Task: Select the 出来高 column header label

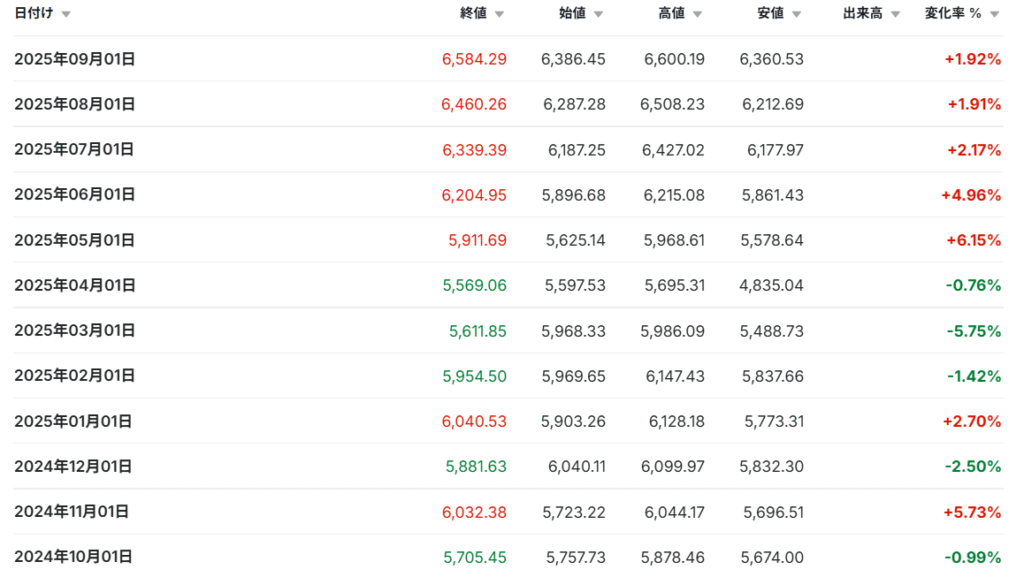Action: 863,14
